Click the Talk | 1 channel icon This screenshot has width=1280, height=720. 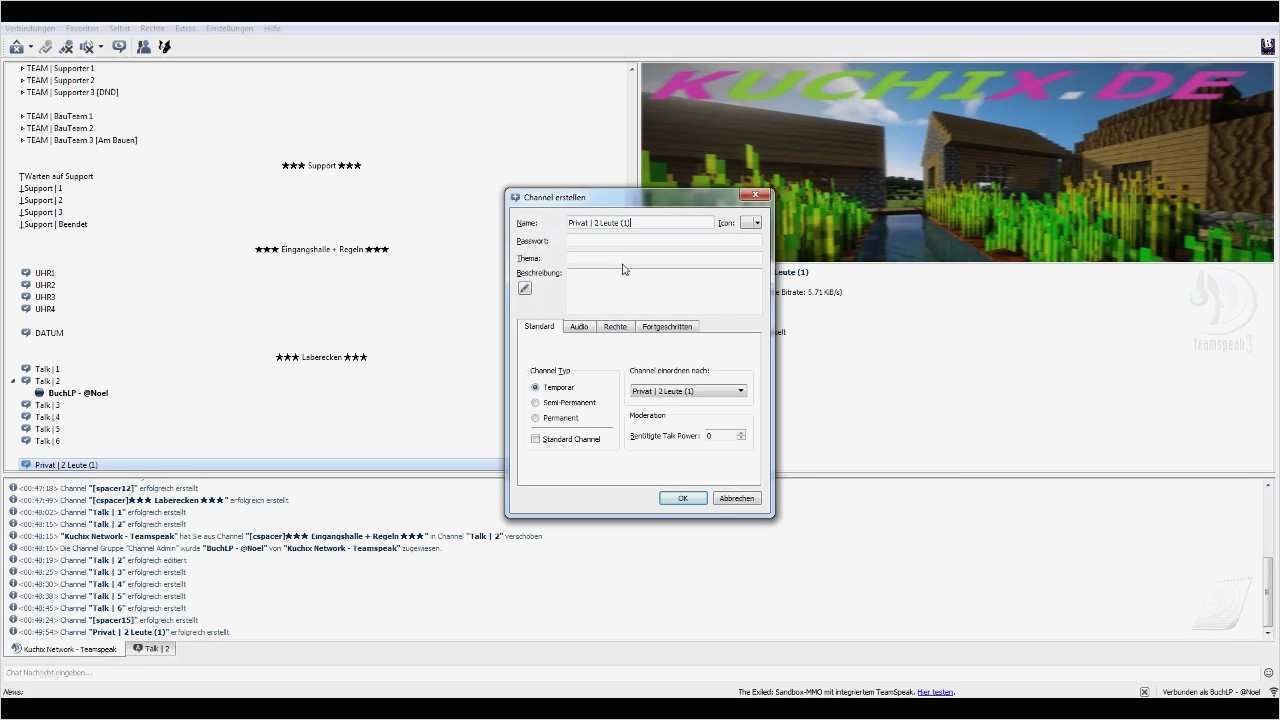pos(26,369)
